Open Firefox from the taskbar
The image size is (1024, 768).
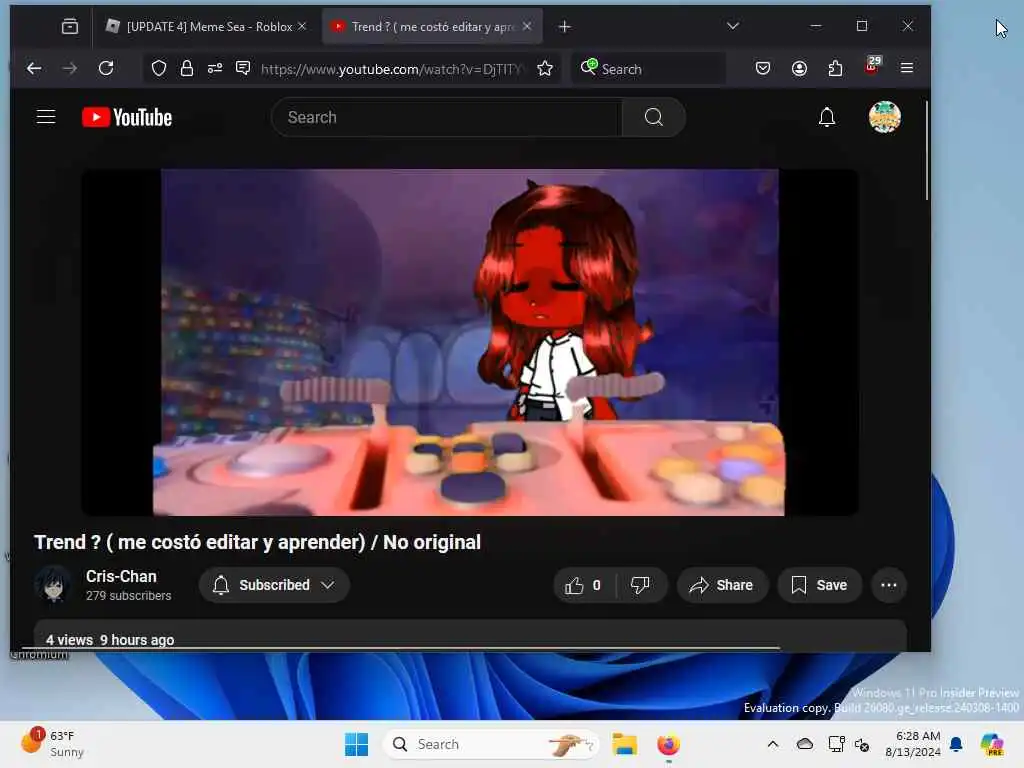coord(668,744)
